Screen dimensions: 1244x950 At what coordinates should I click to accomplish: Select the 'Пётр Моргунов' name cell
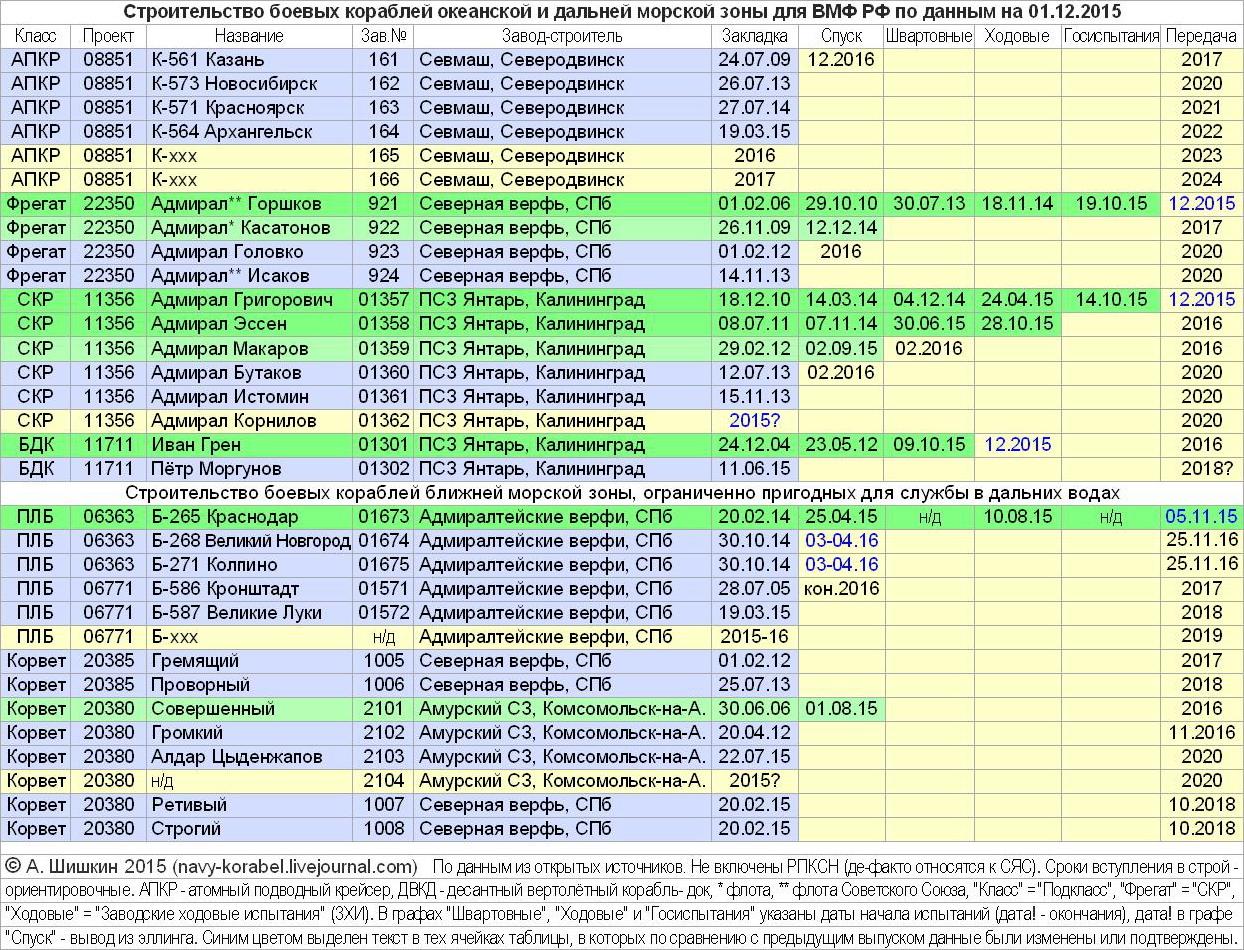(x=216, y=469)
